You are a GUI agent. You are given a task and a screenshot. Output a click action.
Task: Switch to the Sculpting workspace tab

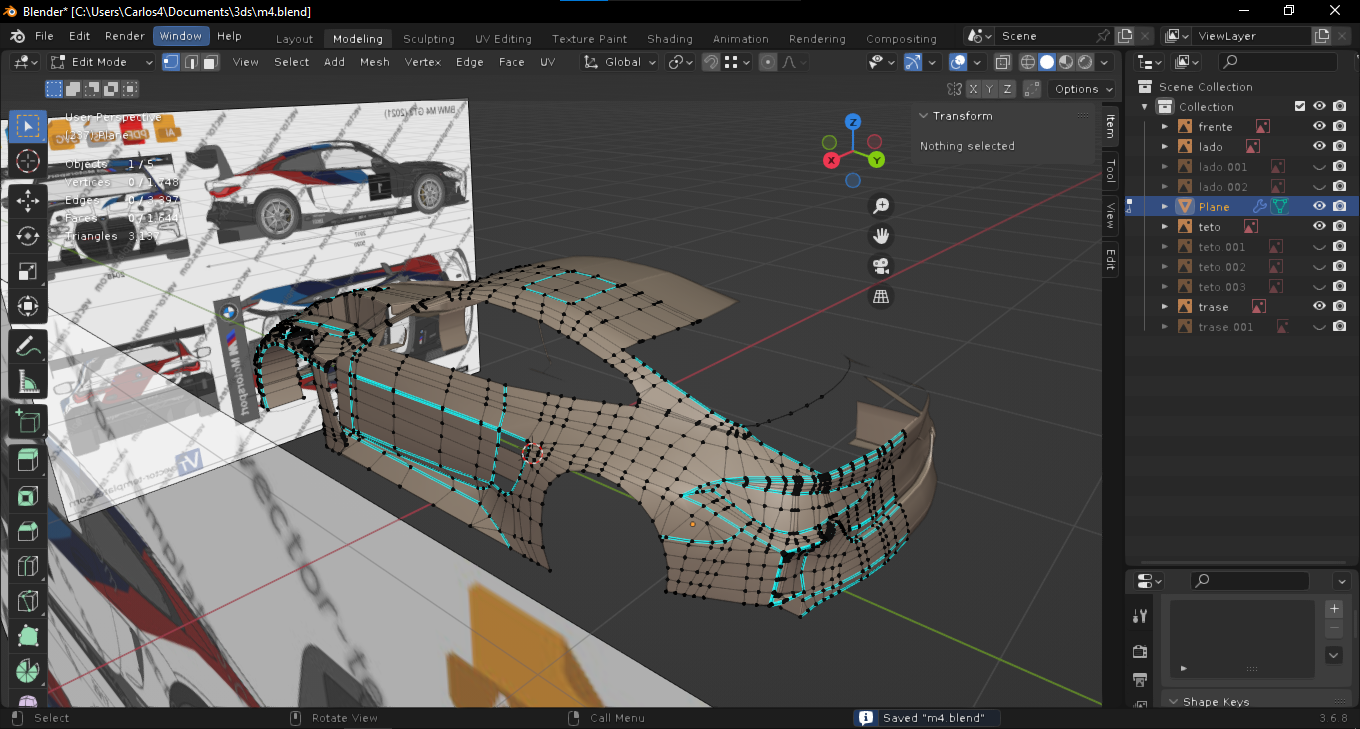[428, 39]
